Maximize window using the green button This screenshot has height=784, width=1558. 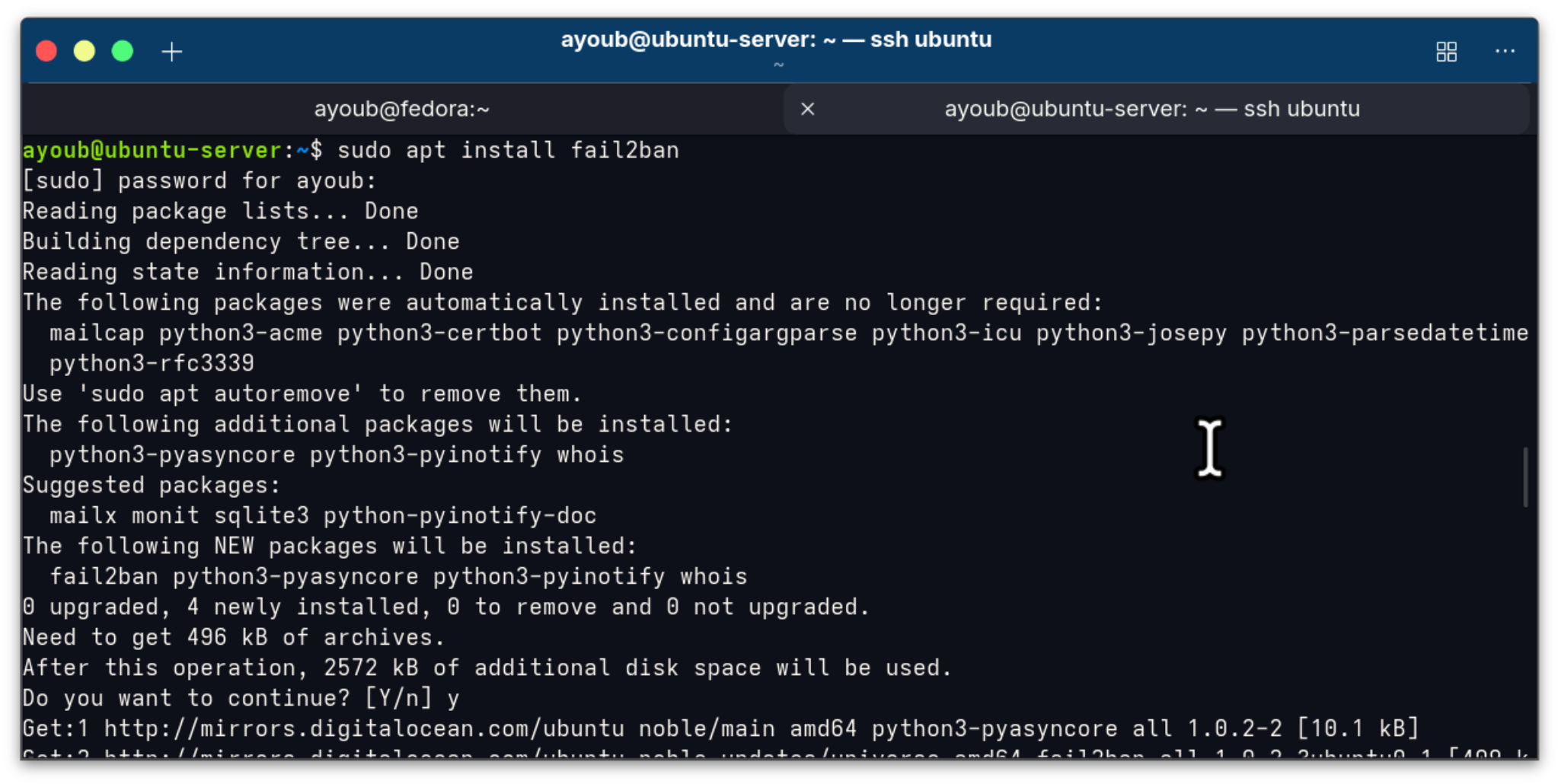coord(123,51)
